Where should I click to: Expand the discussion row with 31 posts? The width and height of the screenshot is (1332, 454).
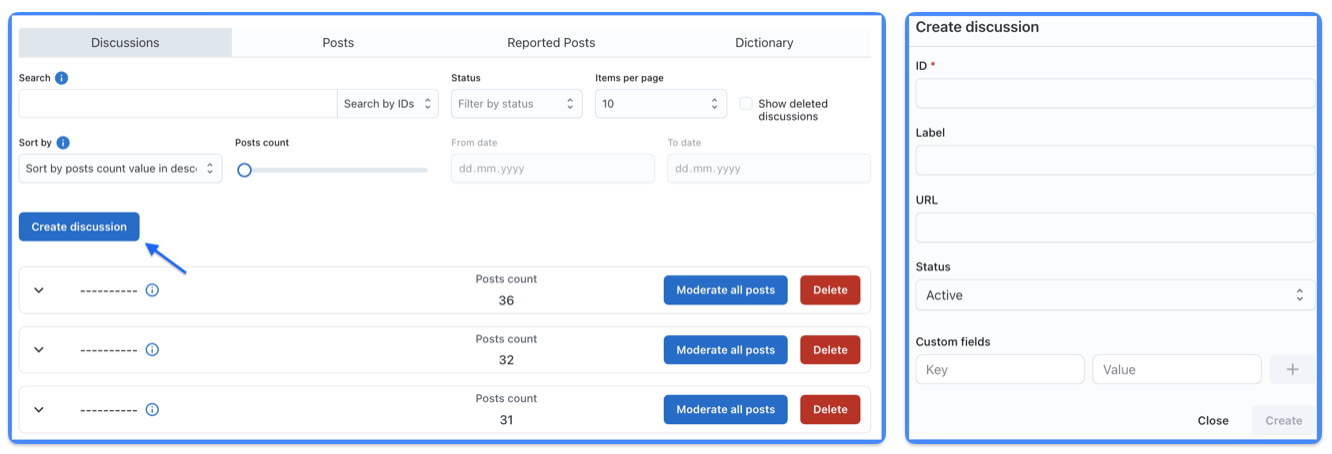(x=39, y=409)
